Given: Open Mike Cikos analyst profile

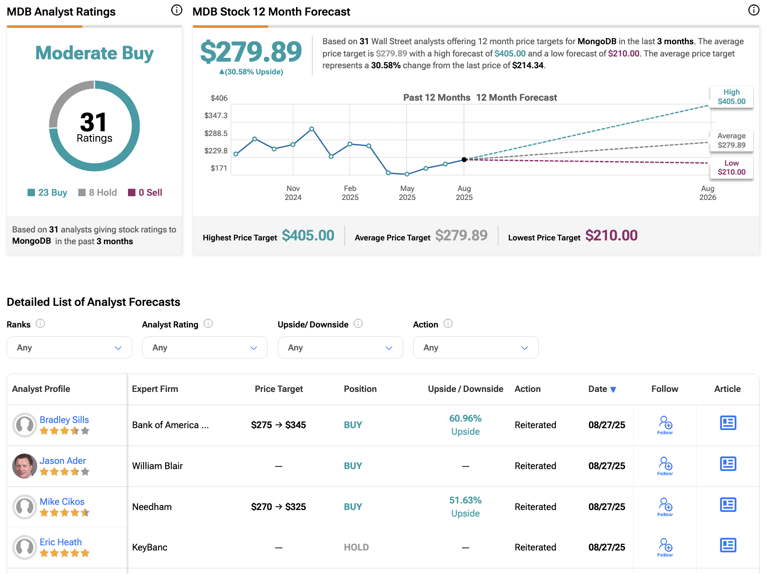Looking at the screenshot, I should tap(62, 502).
